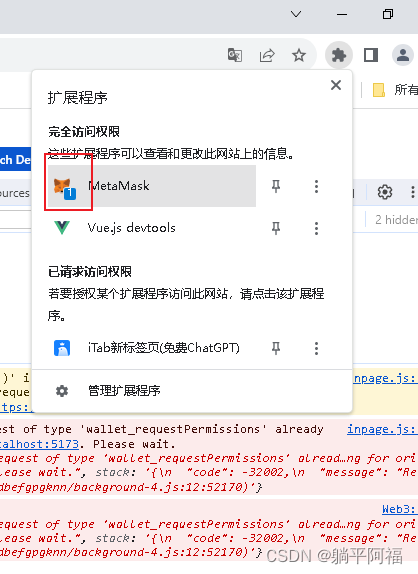
Task: Share this page via share icon
Action: 267,55
